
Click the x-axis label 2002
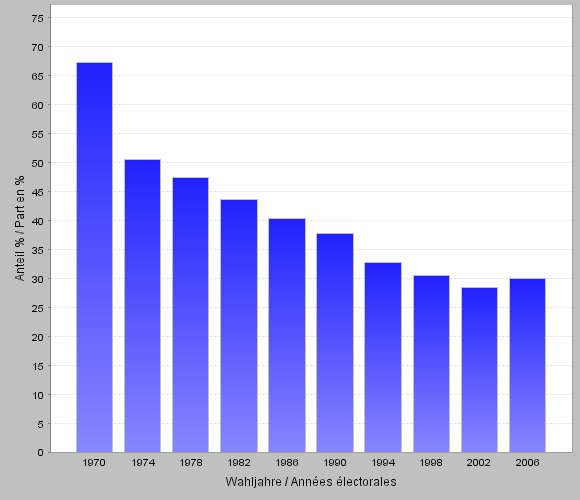pos(479,463)
